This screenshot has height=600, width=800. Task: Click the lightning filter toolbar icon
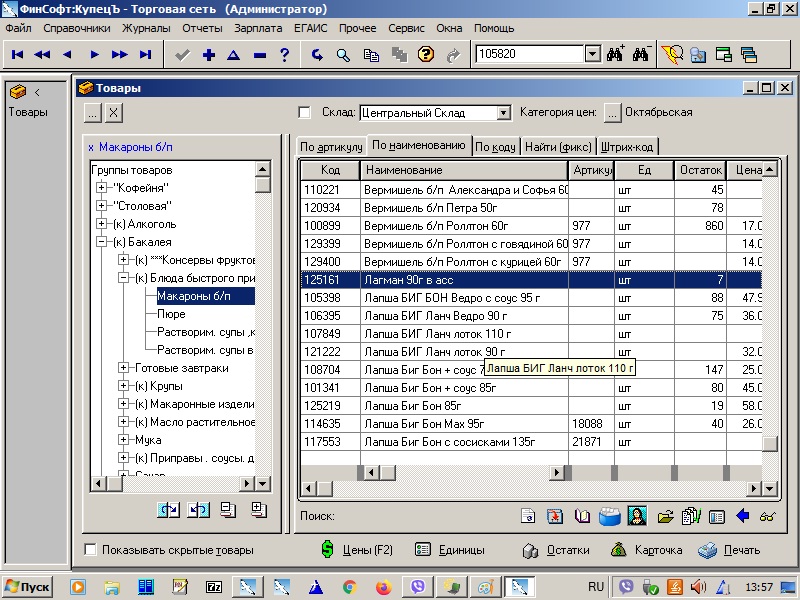[671, 54]
